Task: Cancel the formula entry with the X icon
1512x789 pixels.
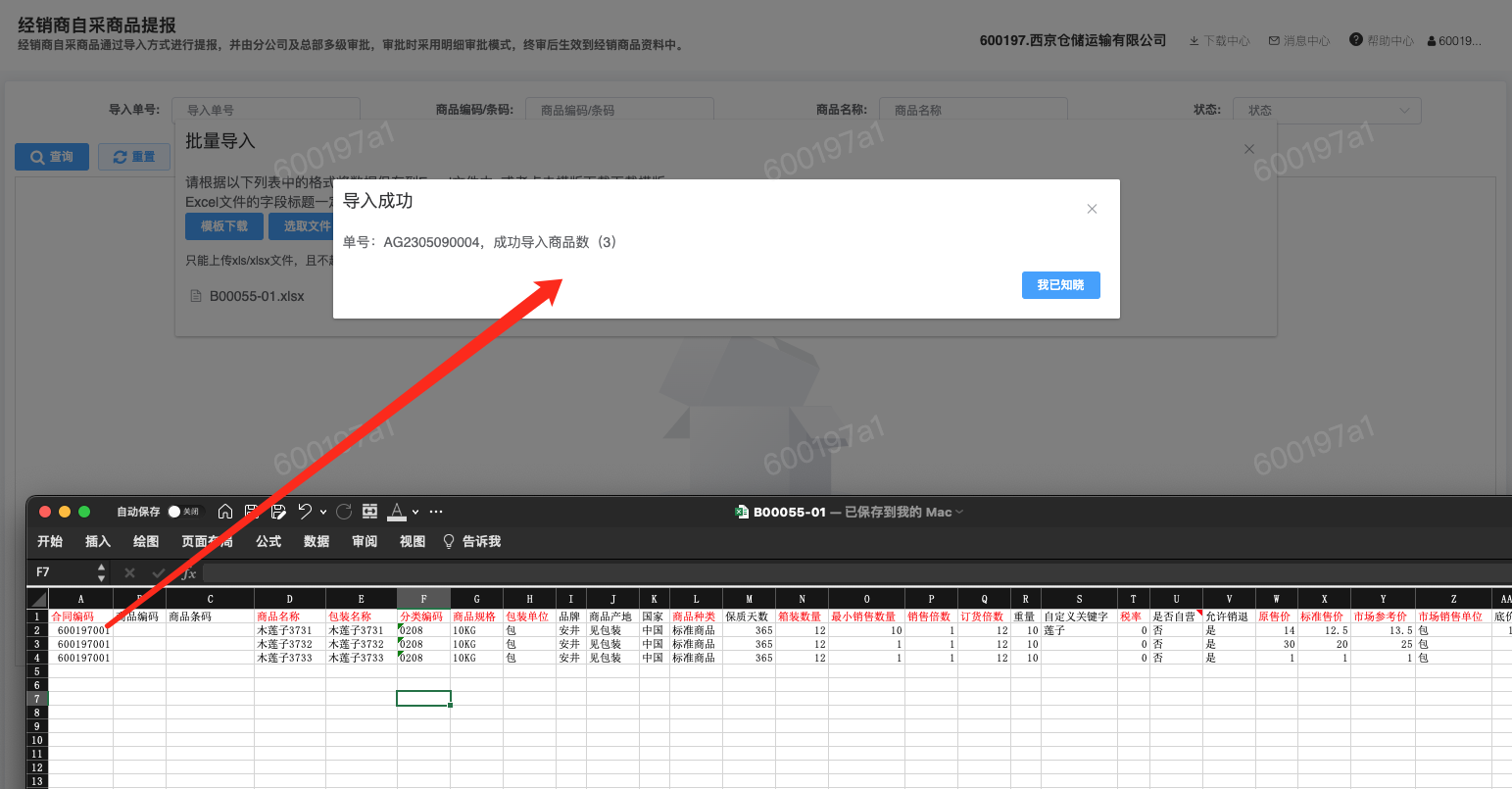Action: (x=129, y=572)
